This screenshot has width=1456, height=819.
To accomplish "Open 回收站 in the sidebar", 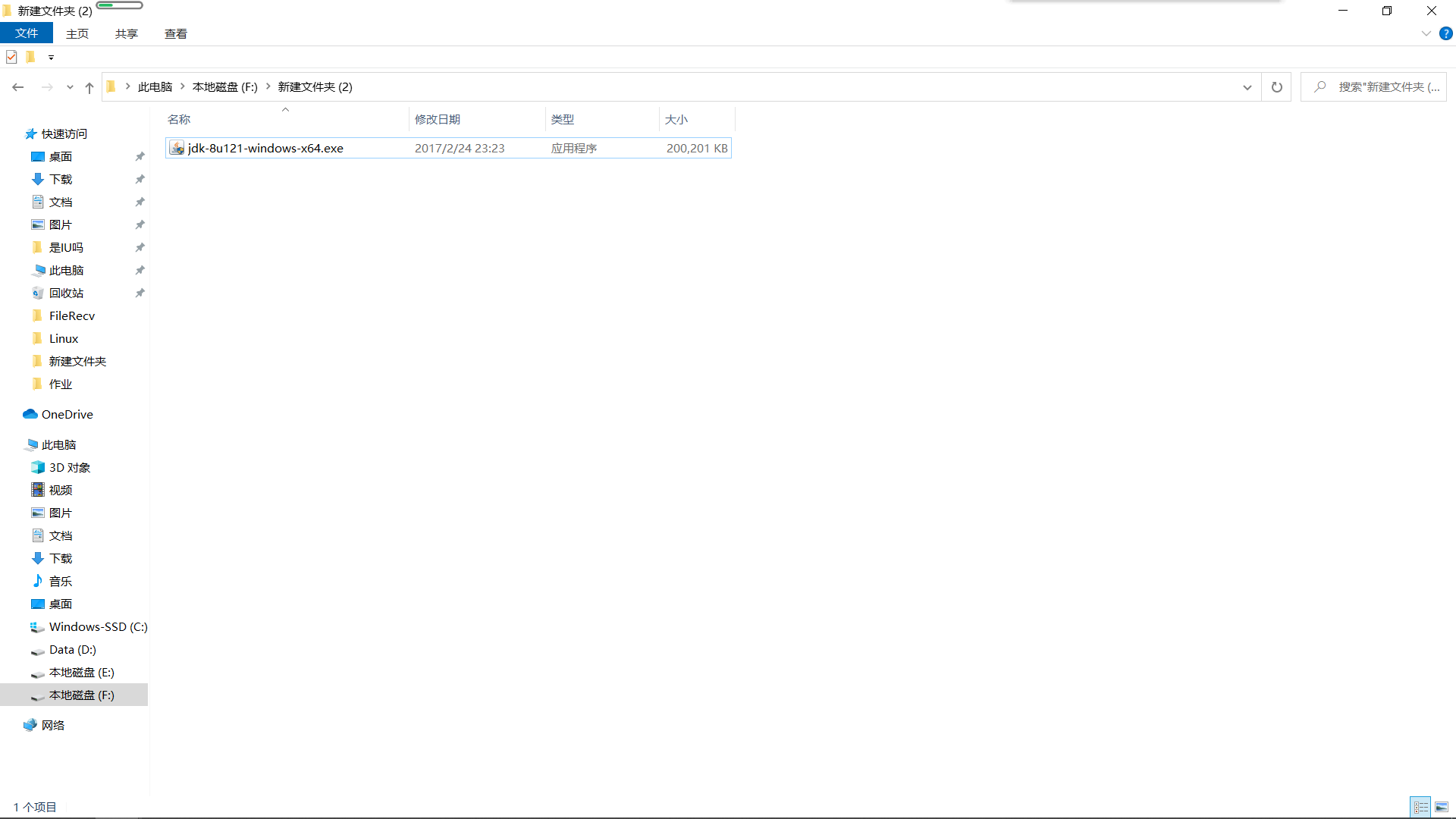I will coord(66,293).
